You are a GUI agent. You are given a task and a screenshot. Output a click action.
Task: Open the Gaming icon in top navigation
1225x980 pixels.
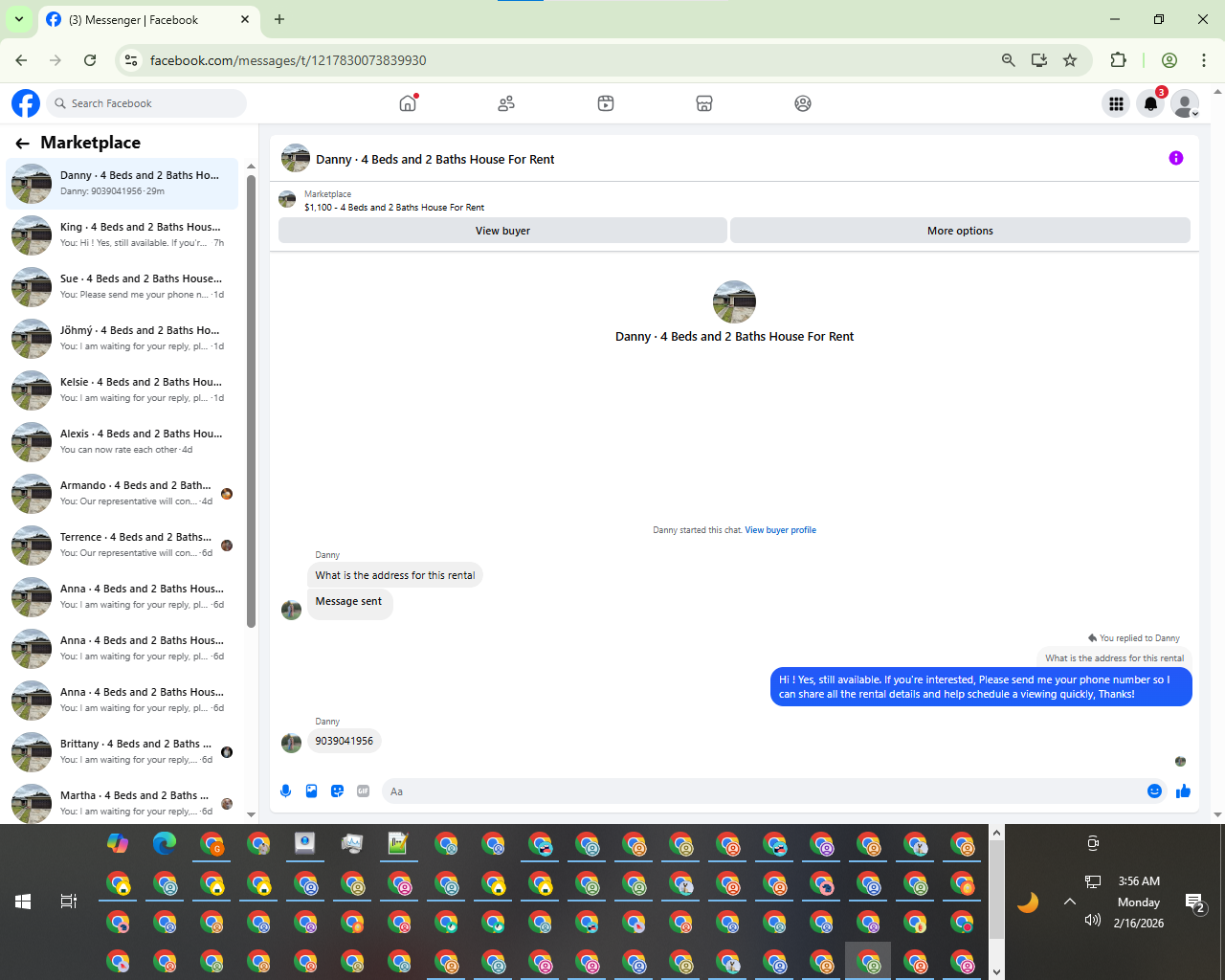click(803, 103)
